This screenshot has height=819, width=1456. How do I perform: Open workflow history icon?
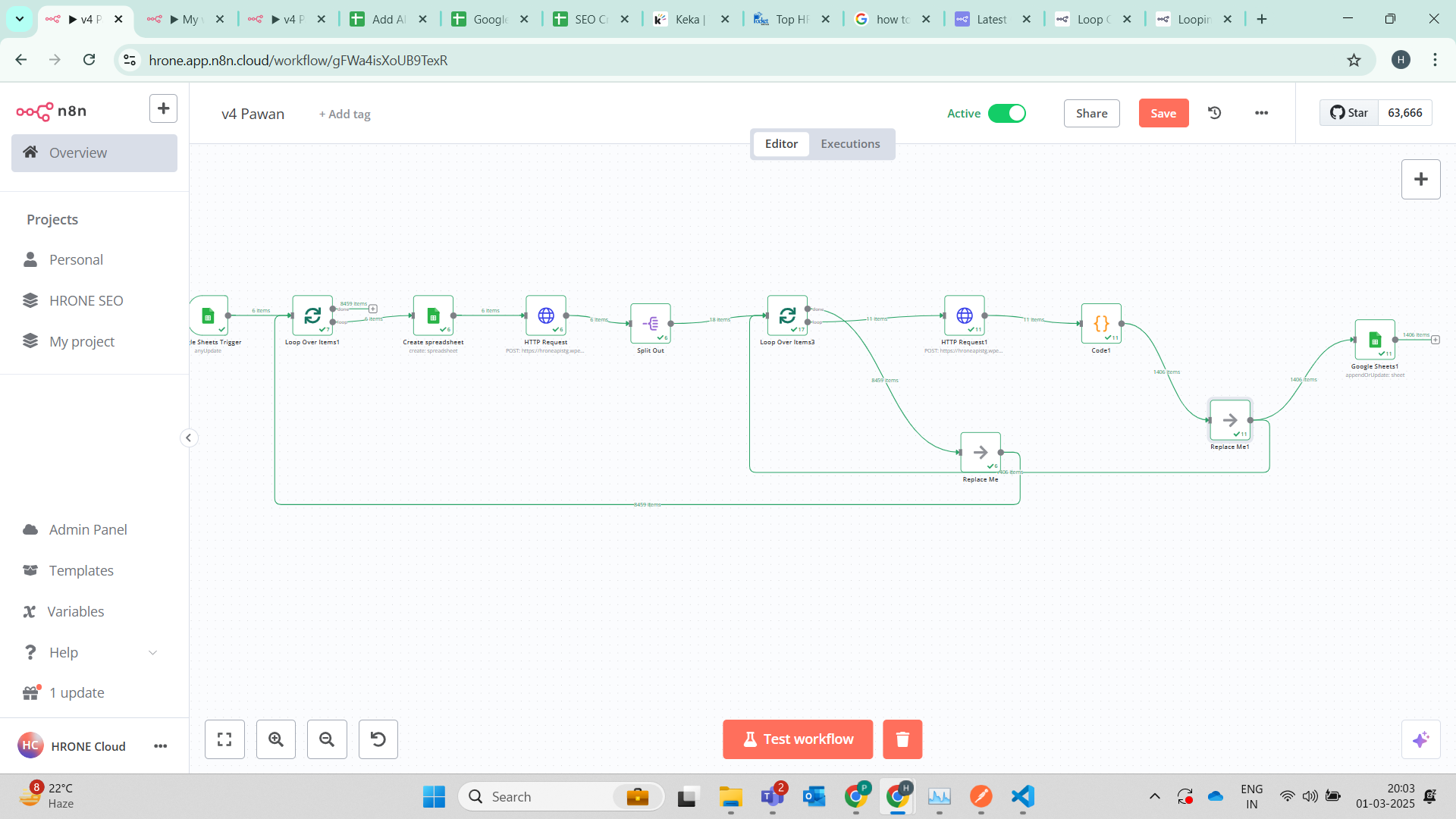[1215, 113]
